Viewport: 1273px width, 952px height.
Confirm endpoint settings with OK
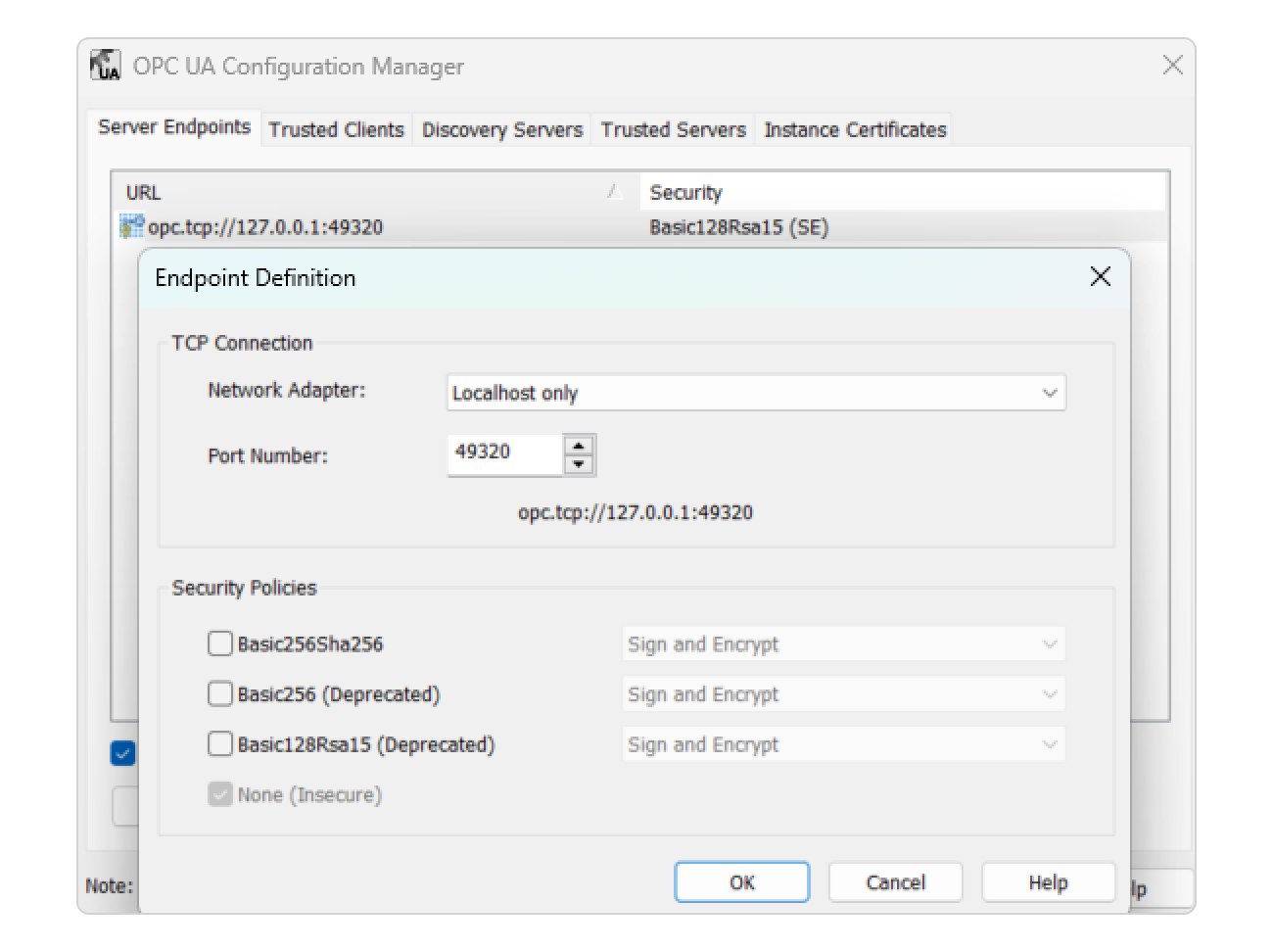[741, 882]
